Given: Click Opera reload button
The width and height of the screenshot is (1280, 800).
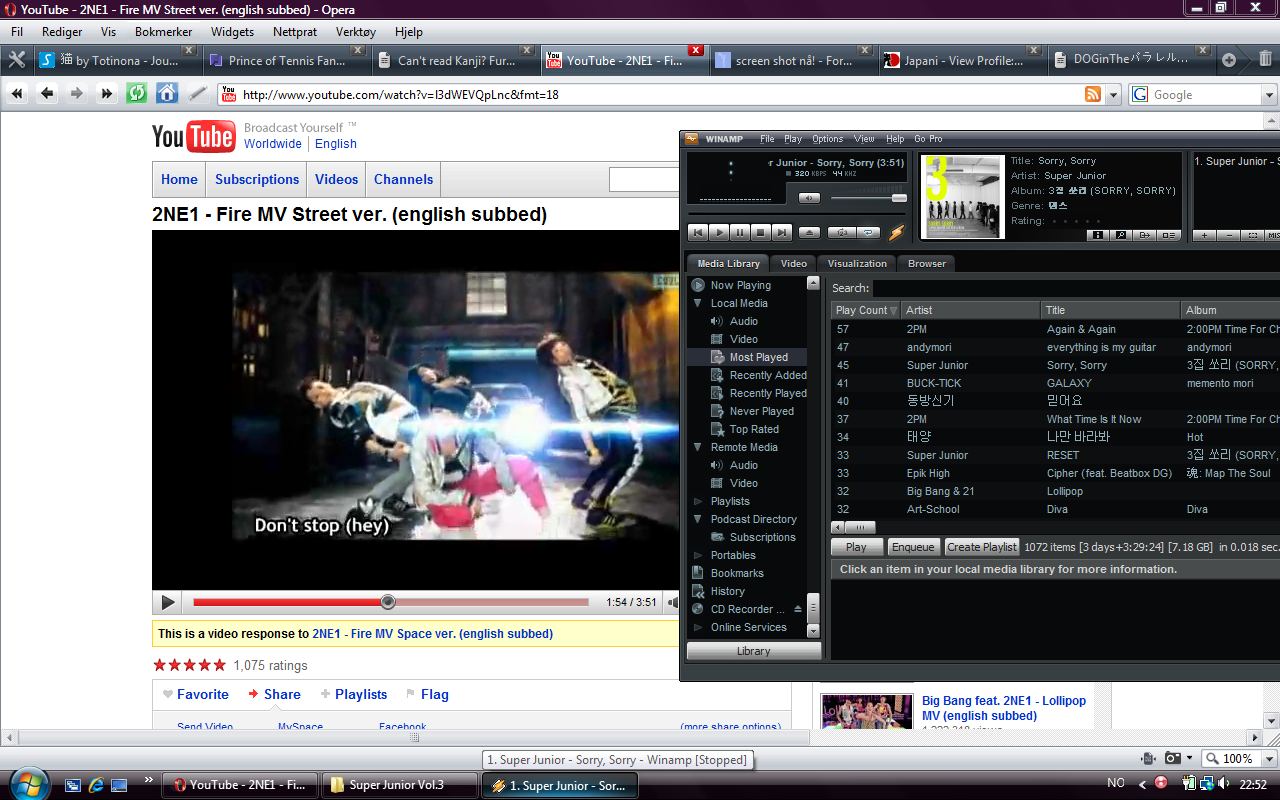Looking at the screenshot, I should [x=136, y=94].
